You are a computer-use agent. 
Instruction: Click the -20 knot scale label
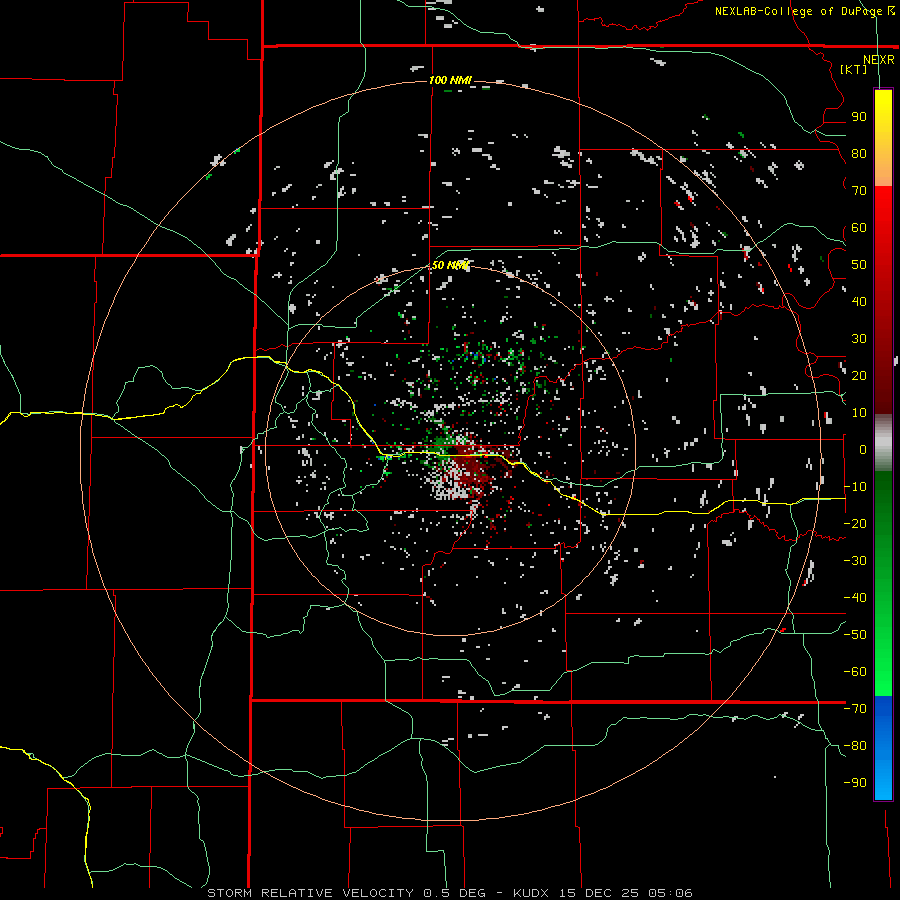click(x=855, y=523)
